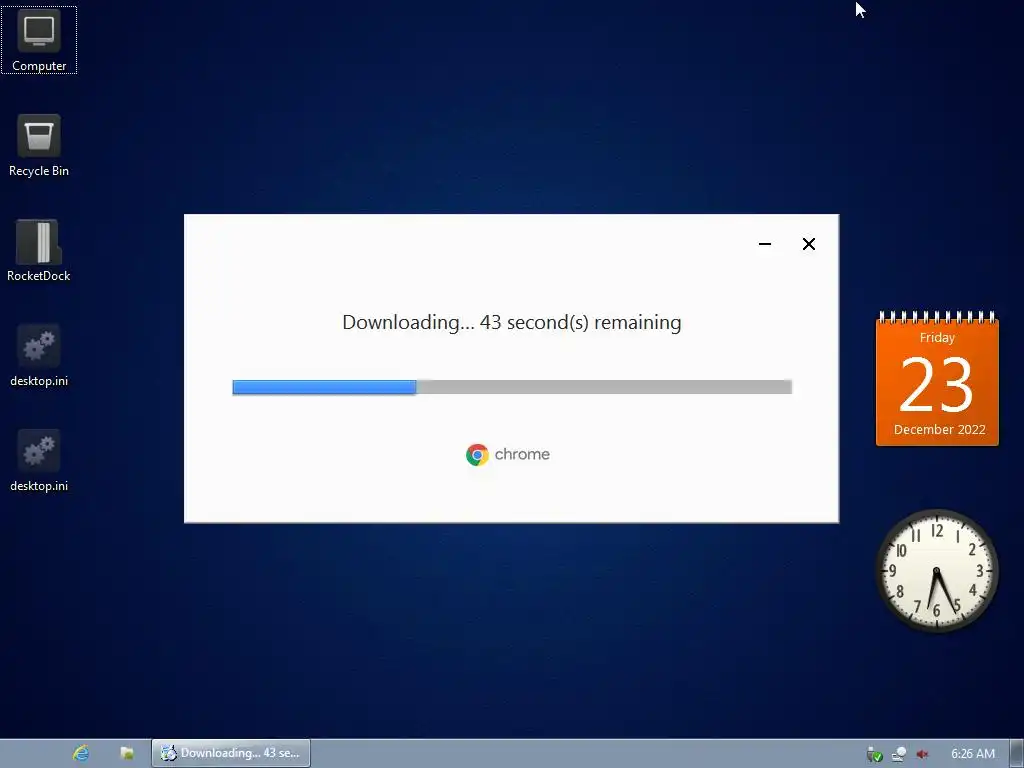Close the Chrome installer window
1024x768 pixels.
pos(808,244)
